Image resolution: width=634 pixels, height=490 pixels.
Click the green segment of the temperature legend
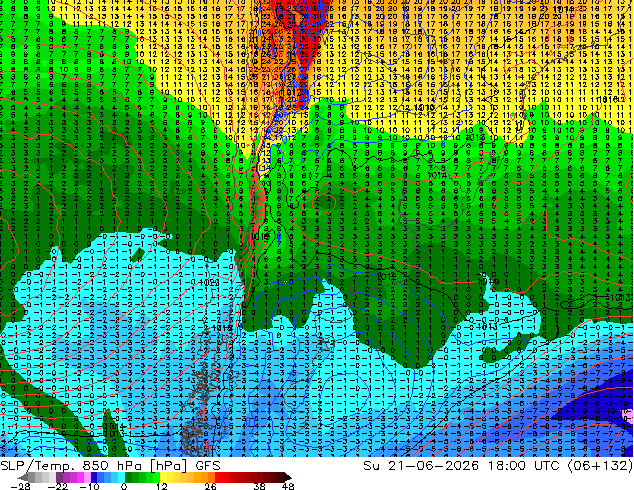pyautogui.click(x=142, y=477)
